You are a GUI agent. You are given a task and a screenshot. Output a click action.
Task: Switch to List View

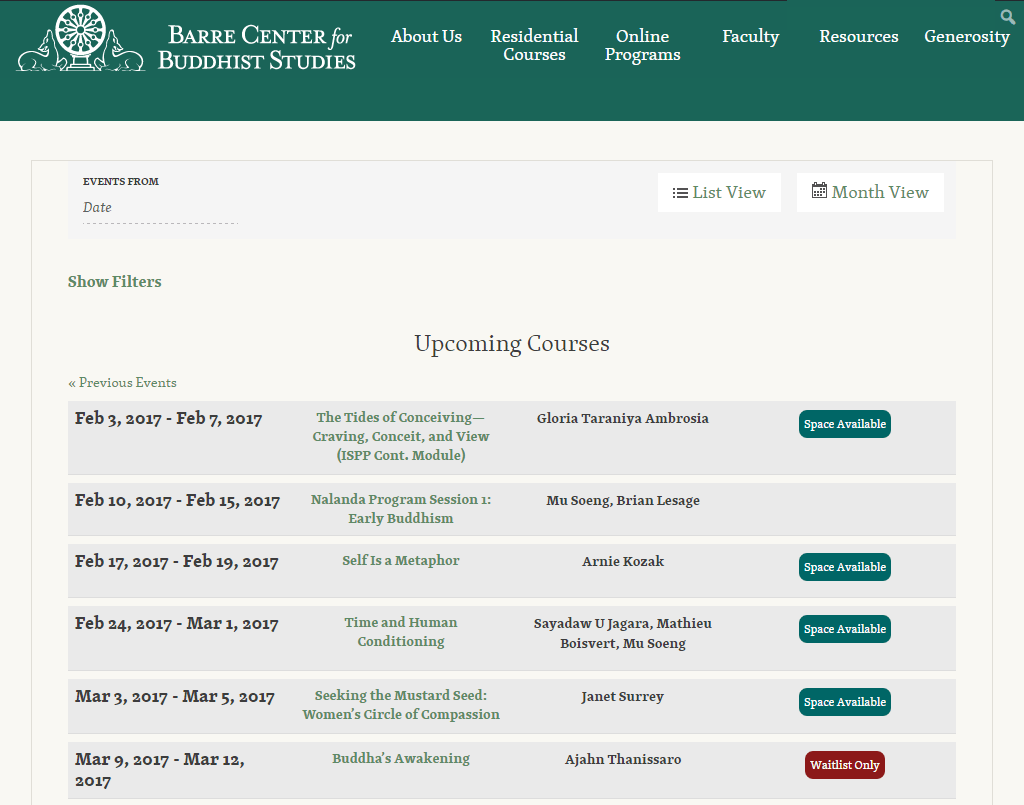click(x=719, y=193)
